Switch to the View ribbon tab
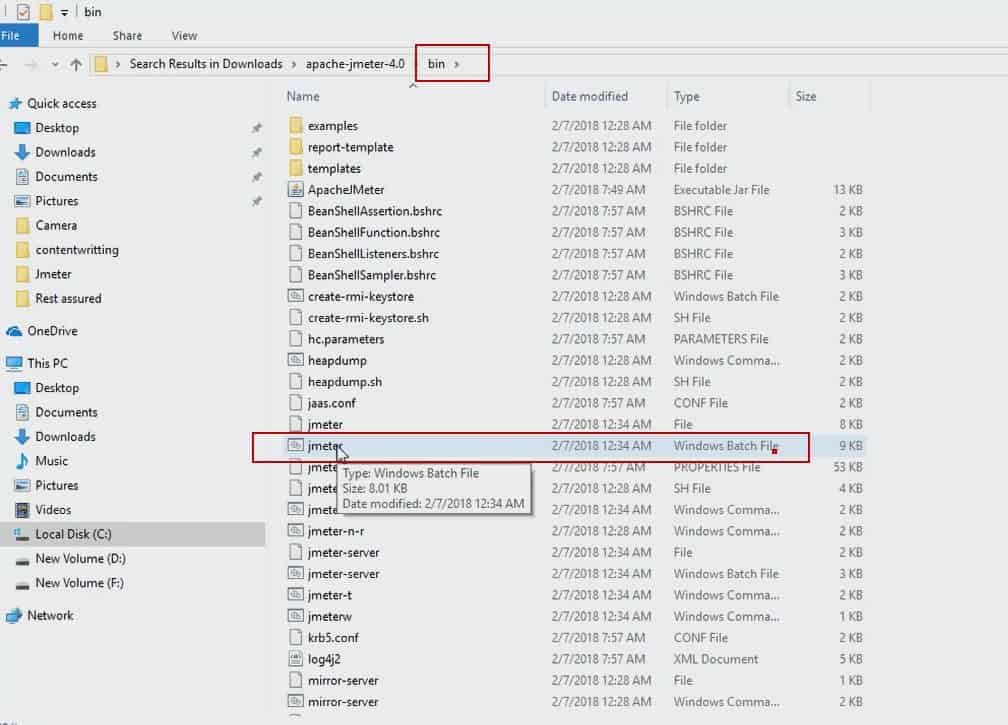This screenshot has width=1008, height=725. pyautogui.click(x=184, y=36)
